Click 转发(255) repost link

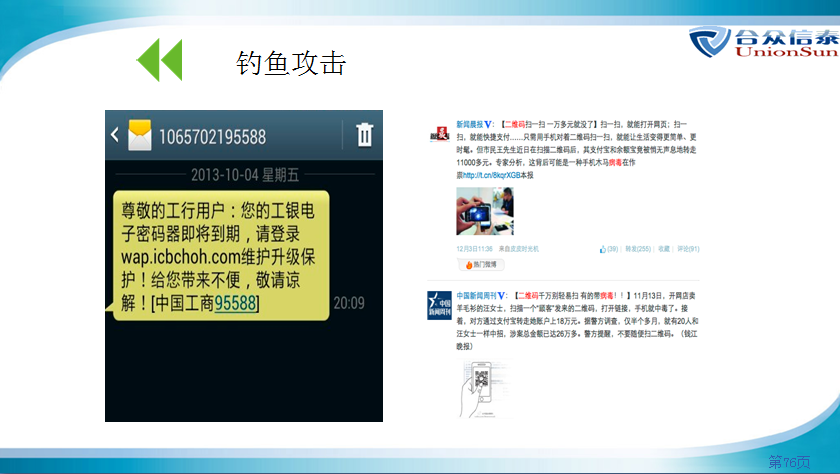(x=638, y=249)
